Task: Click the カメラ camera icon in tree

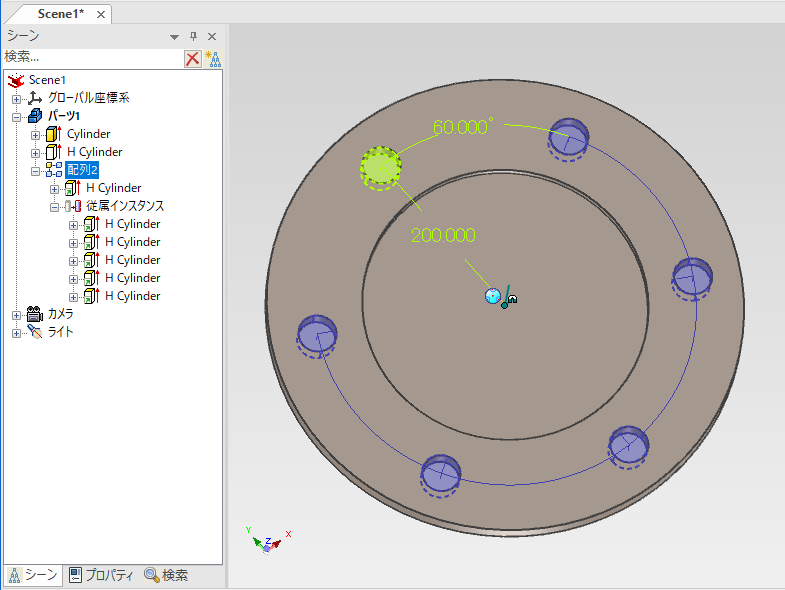Action: pos(35,314)
